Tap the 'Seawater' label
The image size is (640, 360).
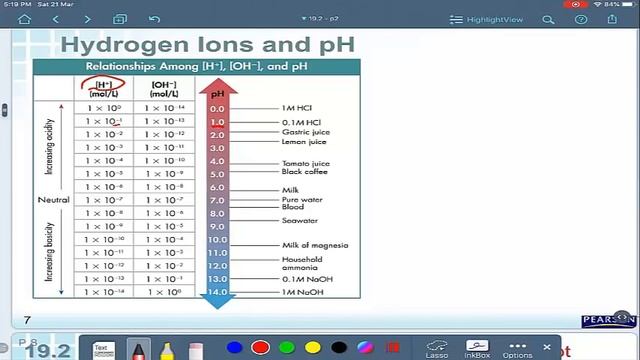pos(300,220)
